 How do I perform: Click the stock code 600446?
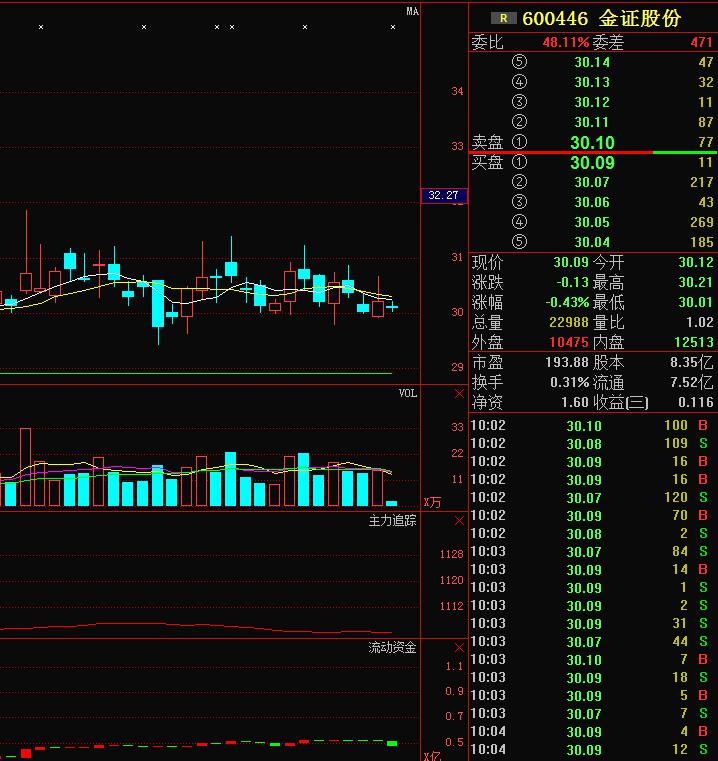coord(554,18)
